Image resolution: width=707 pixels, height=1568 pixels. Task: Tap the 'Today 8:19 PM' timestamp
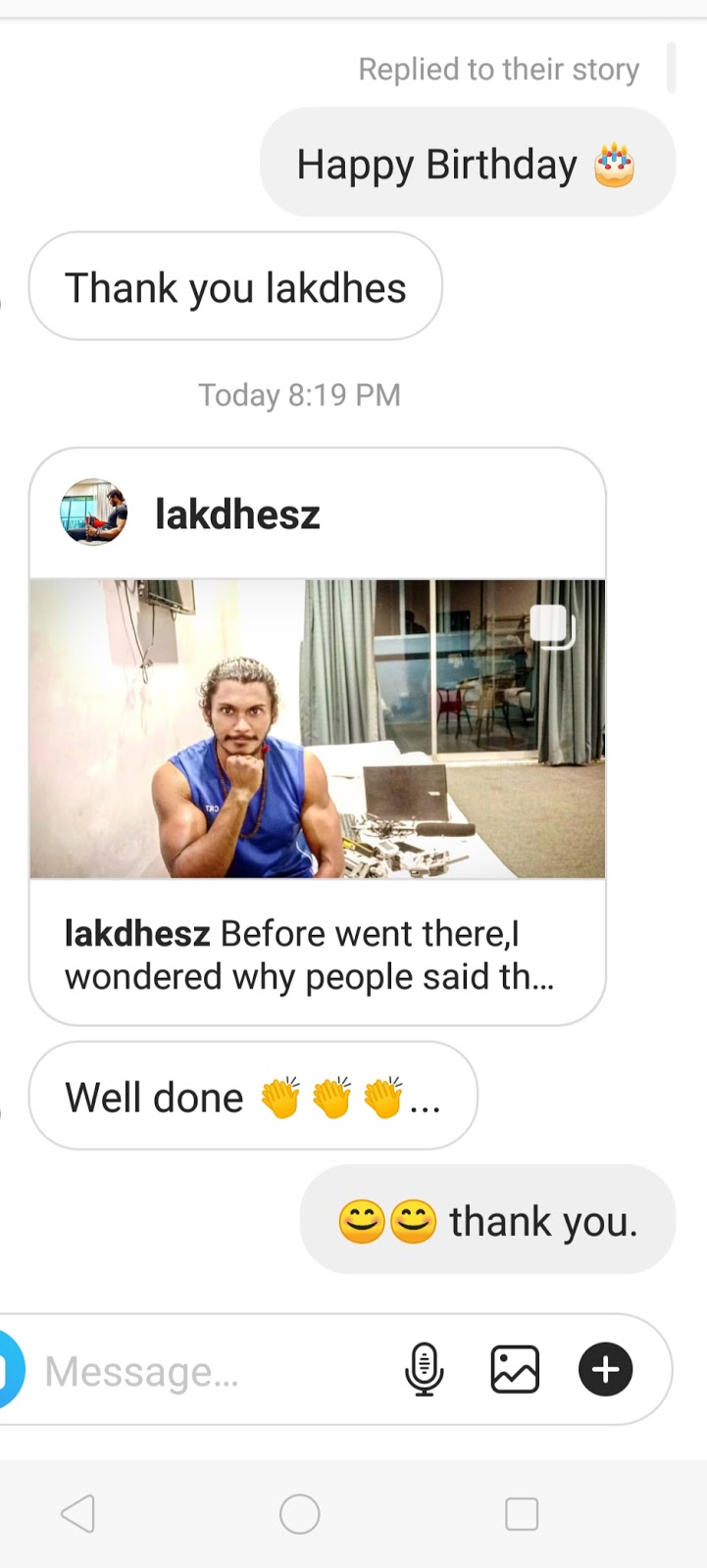(299, 395)
